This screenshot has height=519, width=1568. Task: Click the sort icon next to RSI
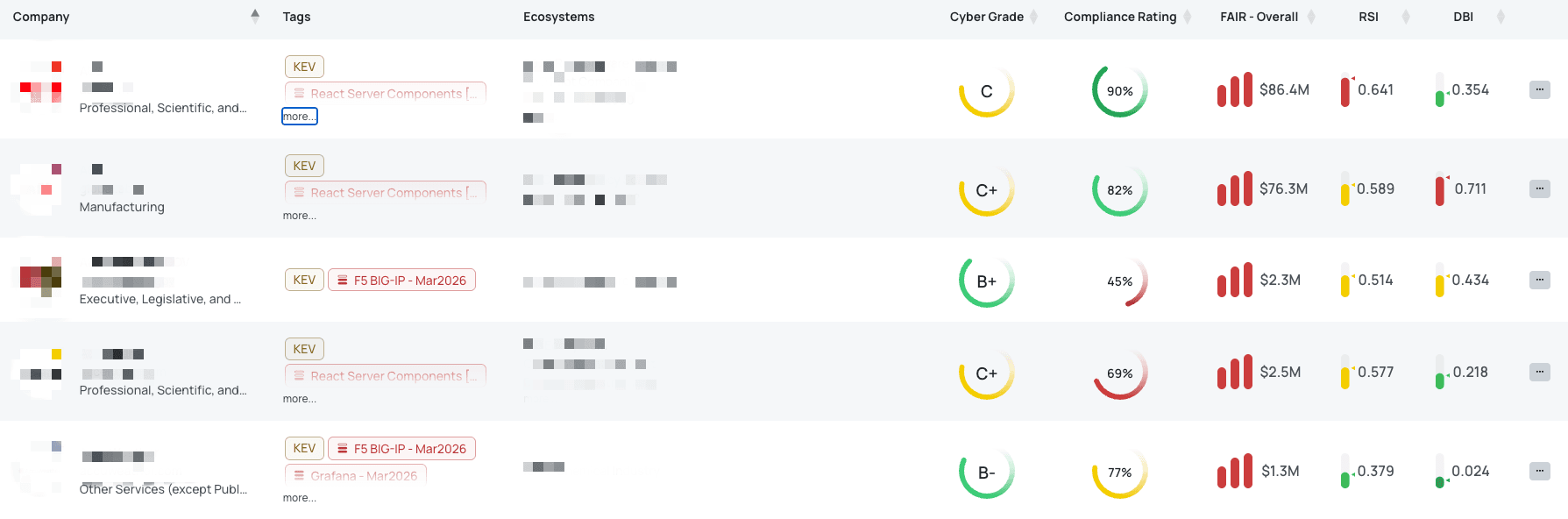point(1406,17)
